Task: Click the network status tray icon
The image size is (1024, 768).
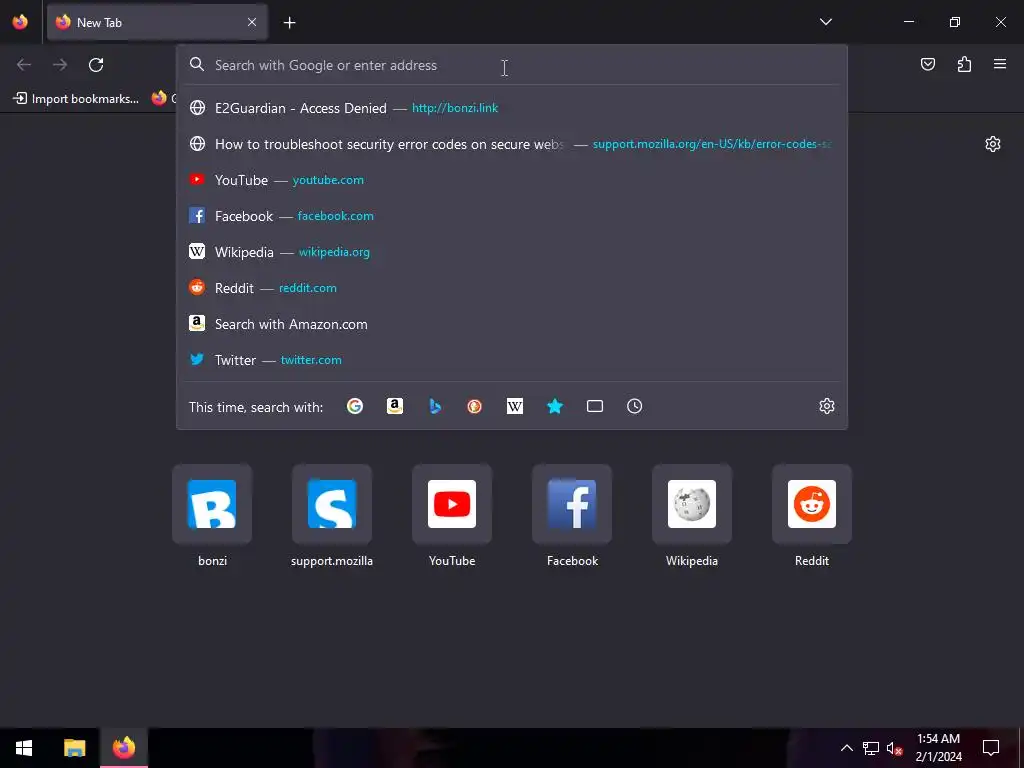Action: (871, 748)
